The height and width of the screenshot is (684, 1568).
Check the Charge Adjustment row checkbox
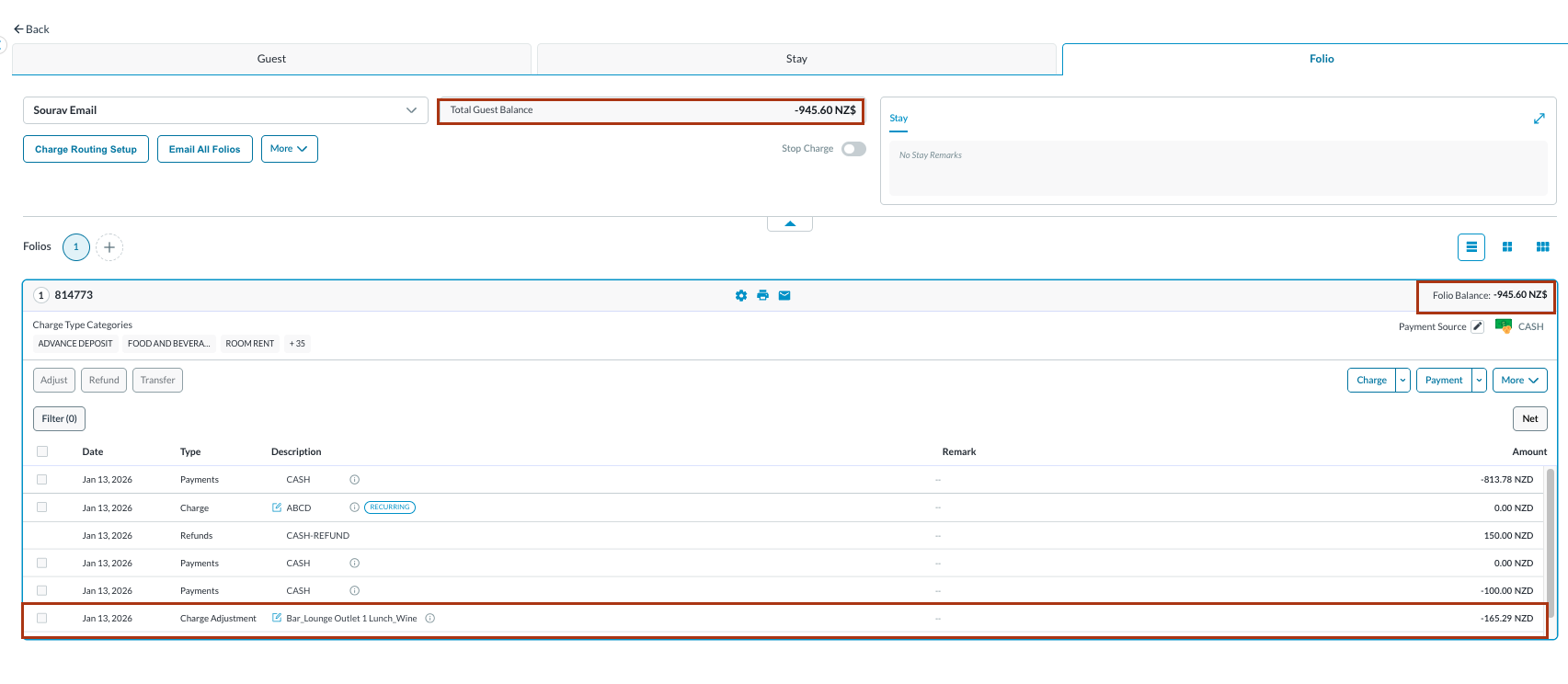tap(42, 619)
